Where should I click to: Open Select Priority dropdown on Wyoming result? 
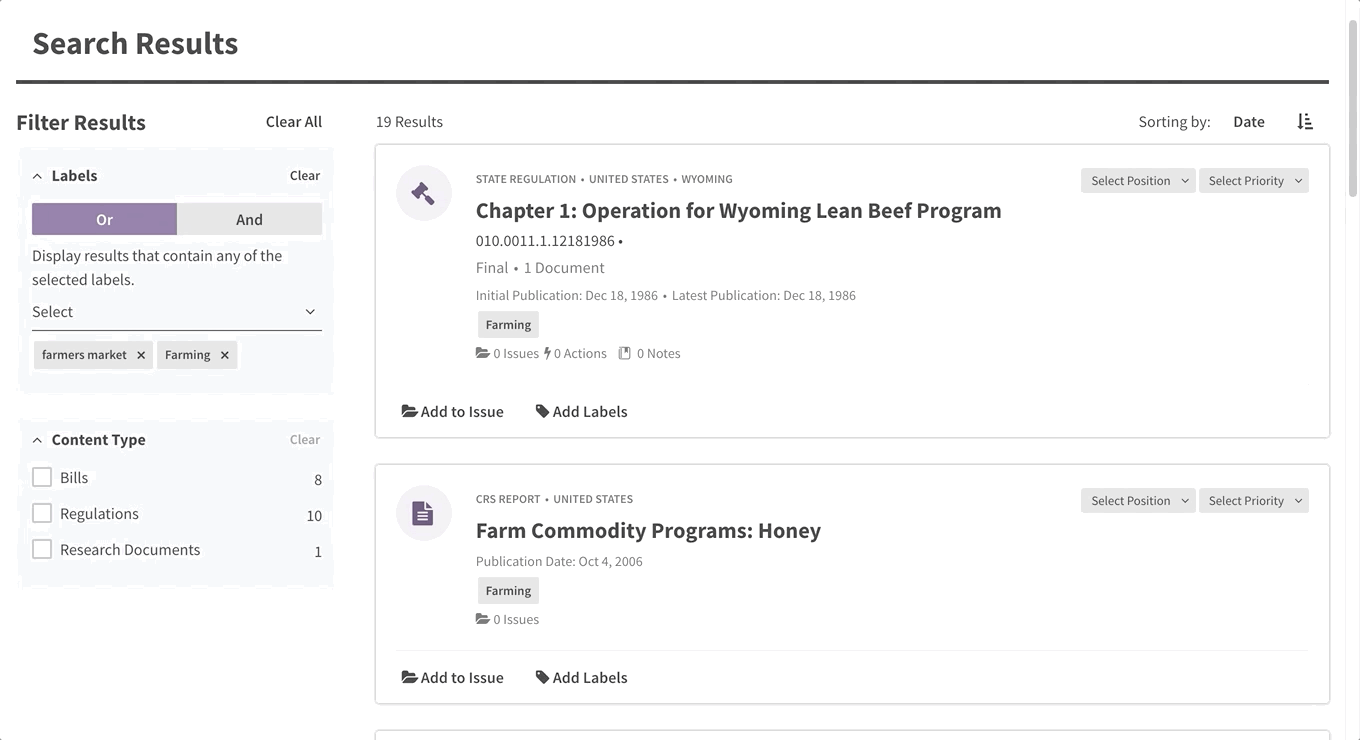(1254, 181)
